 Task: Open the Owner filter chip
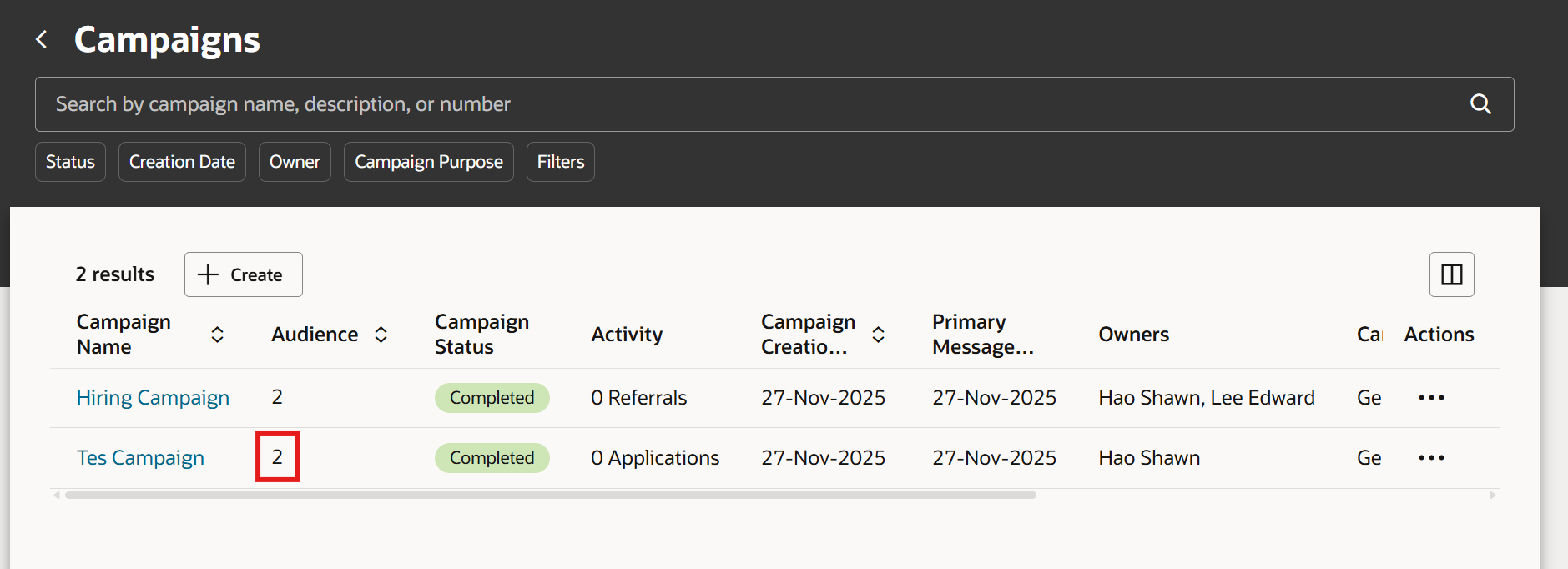pos(295,162)
